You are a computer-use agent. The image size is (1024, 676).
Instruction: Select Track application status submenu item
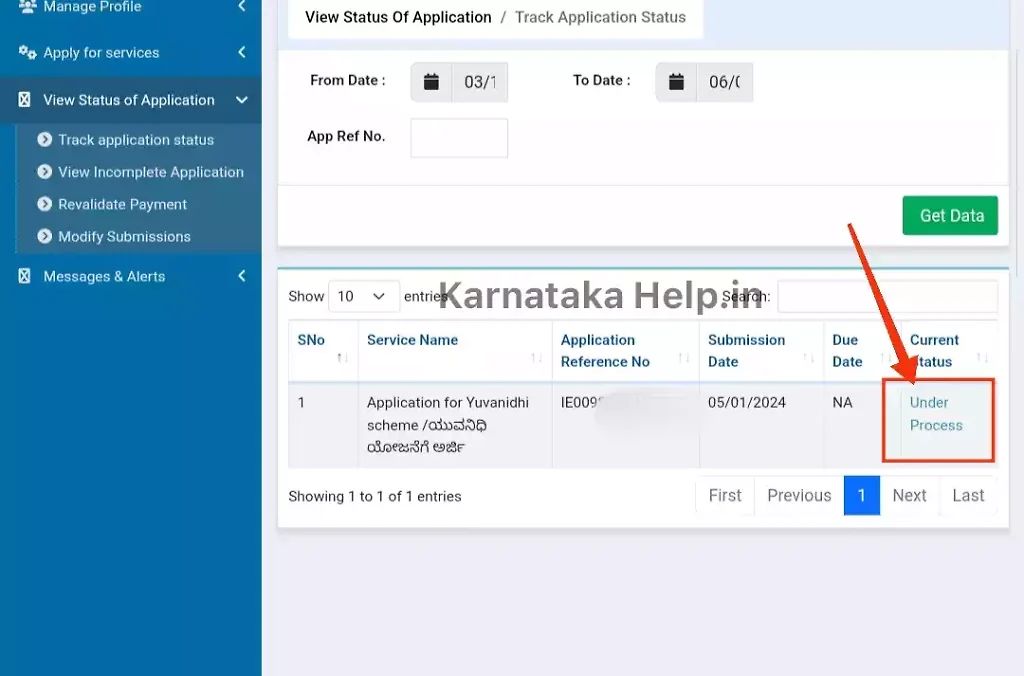pos(136,140)
